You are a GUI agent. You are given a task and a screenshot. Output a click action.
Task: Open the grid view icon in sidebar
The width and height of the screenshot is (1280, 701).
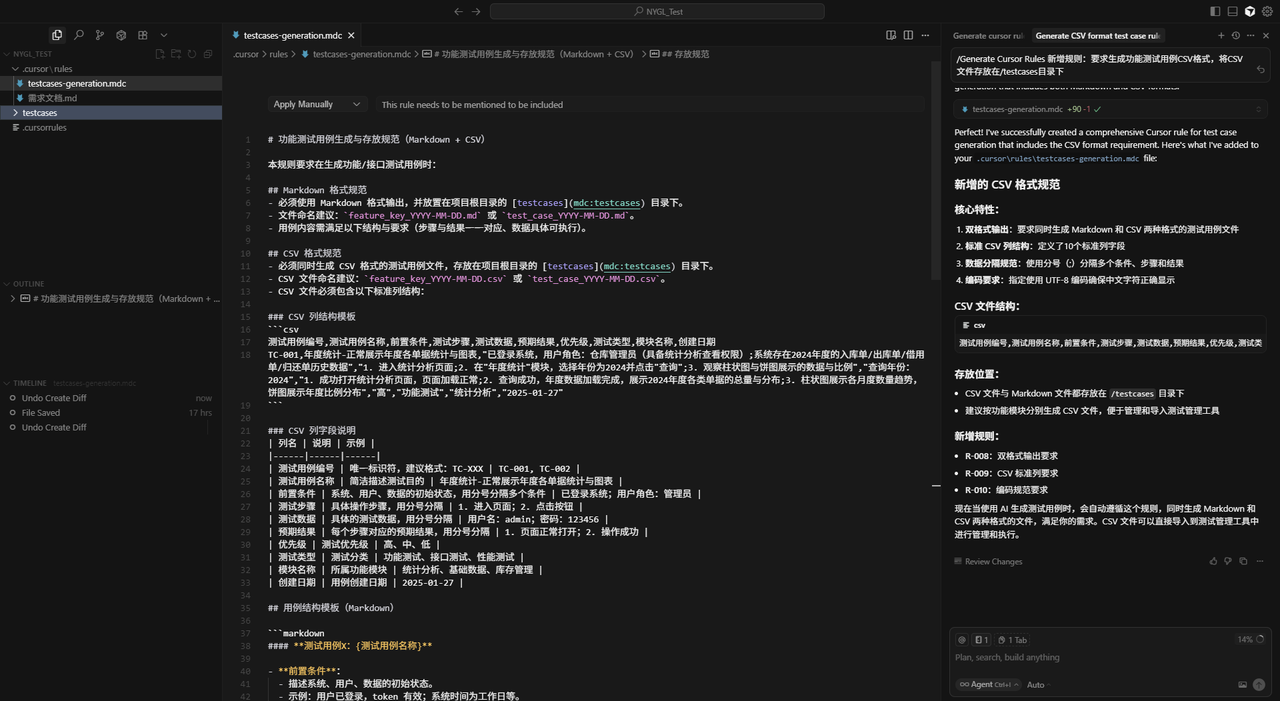[143, 35]
